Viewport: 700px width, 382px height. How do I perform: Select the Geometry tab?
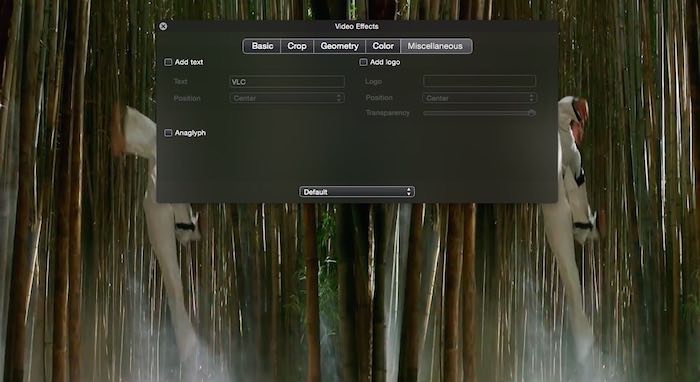click(339, 46)
